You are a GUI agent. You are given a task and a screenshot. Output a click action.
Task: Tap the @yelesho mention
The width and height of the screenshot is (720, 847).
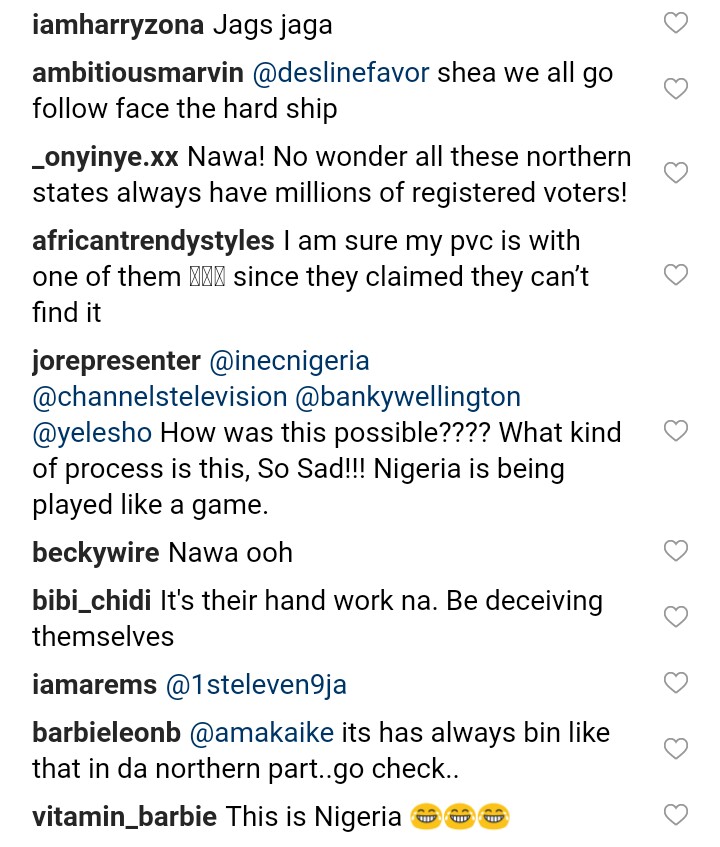click(92, 432)
